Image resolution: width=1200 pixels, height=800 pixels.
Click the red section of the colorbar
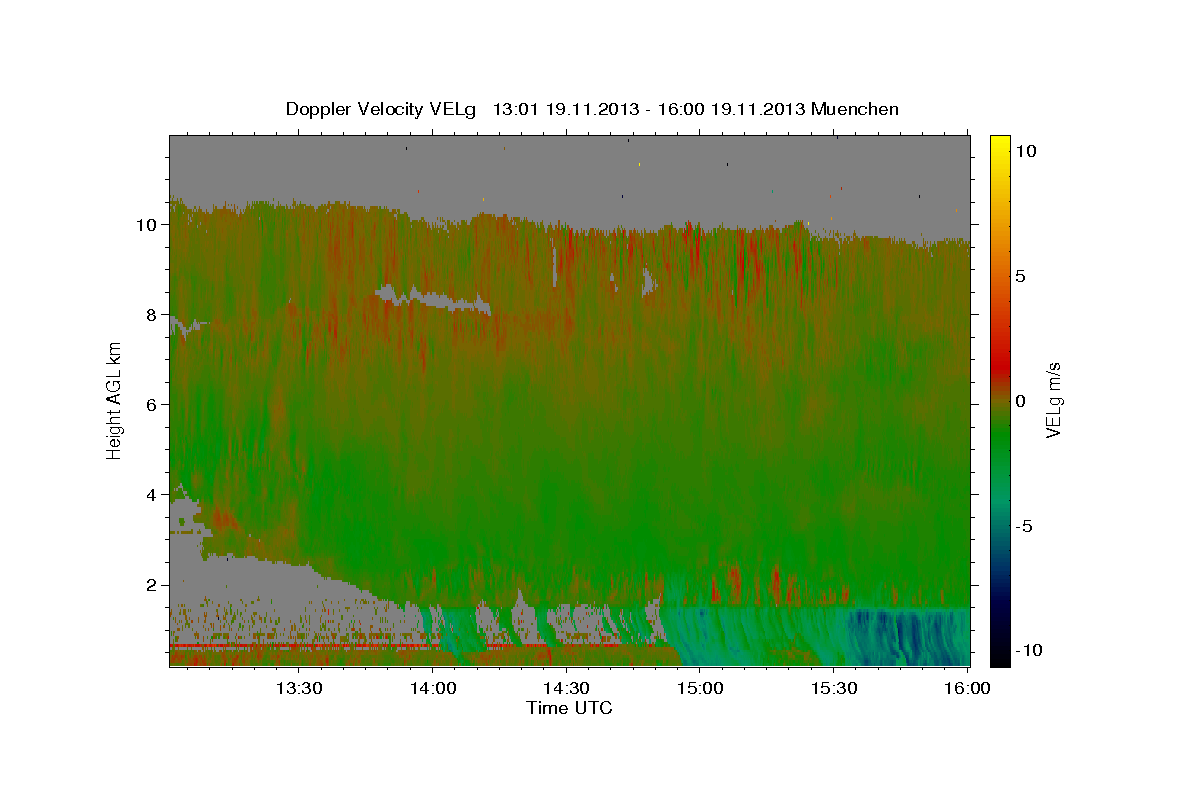(1000, 365)
